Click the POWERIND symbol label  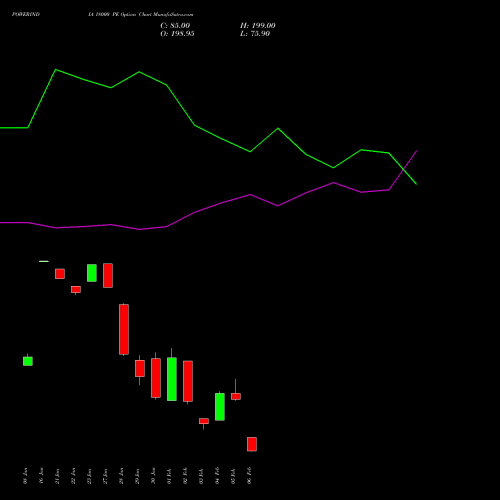point(26,15)
